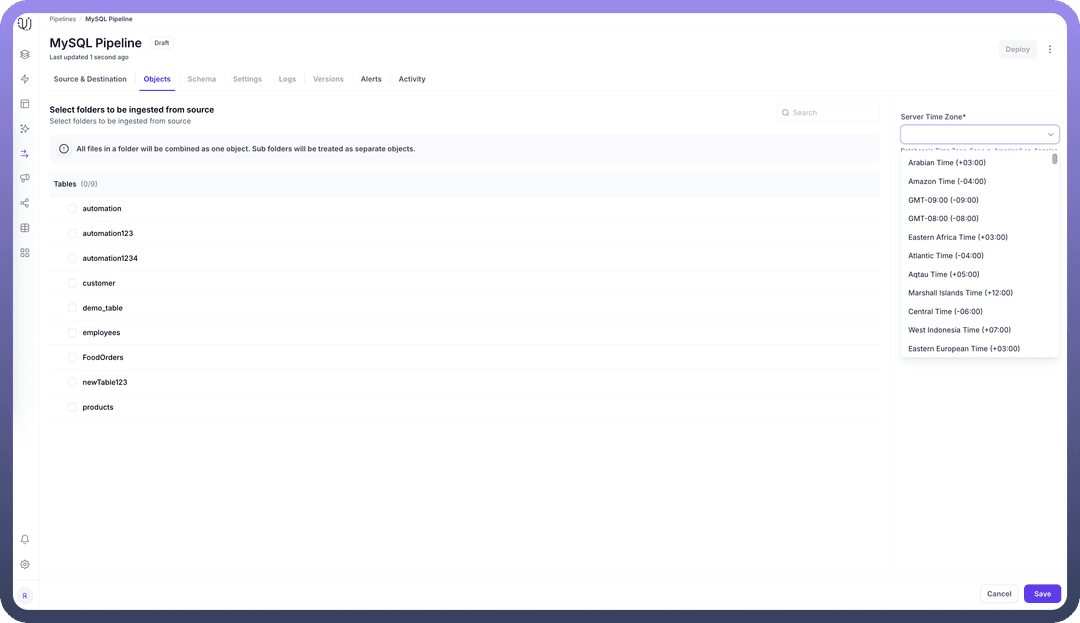Click the four-squares grid sidebar icon

coord(25,252)
